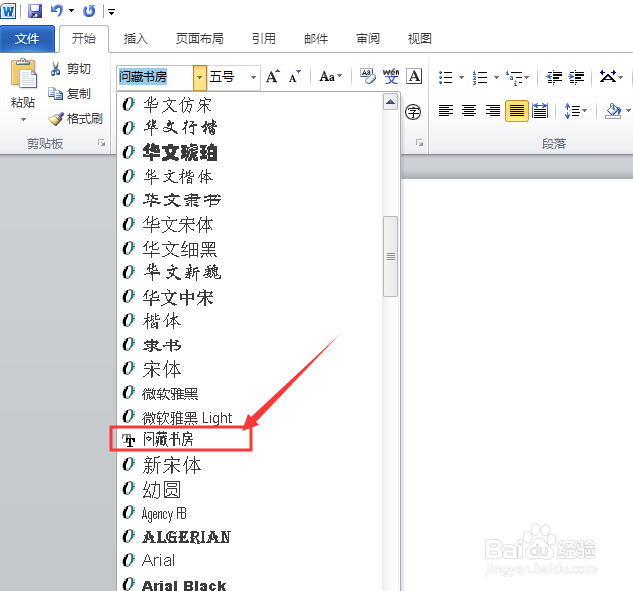Open the Font group dialog launcher

[419, 143]
